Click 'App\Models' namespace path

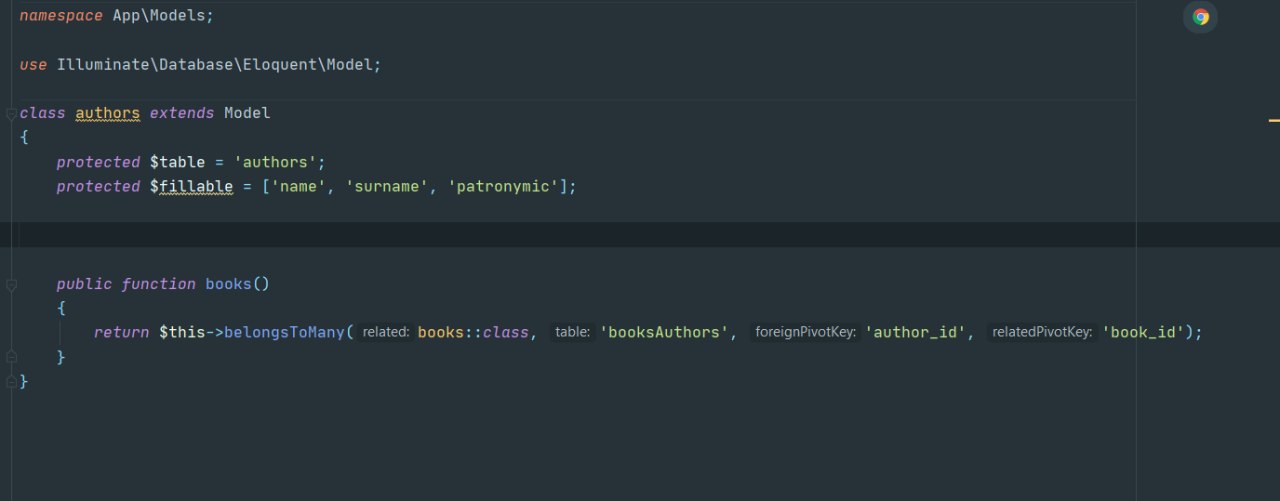click(x=159, y=16)
